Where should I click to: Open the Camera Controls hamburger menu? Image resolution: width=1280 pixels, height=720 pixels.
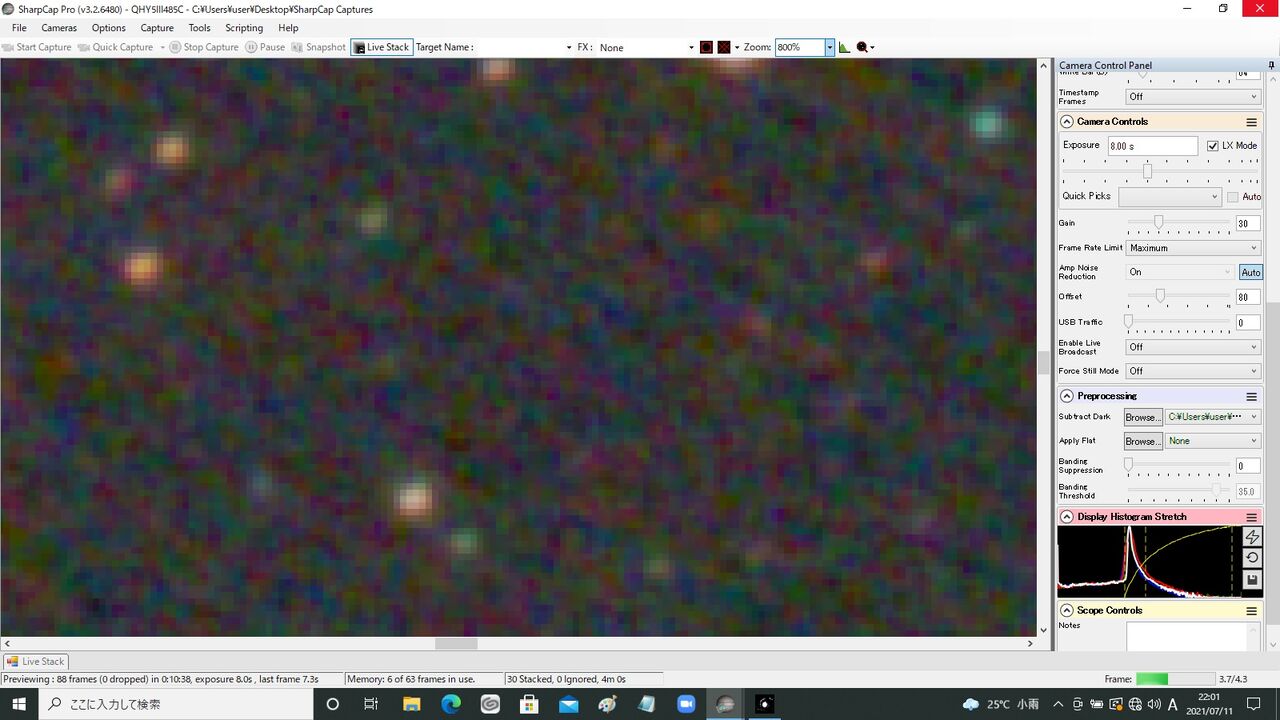(1251, 122)
